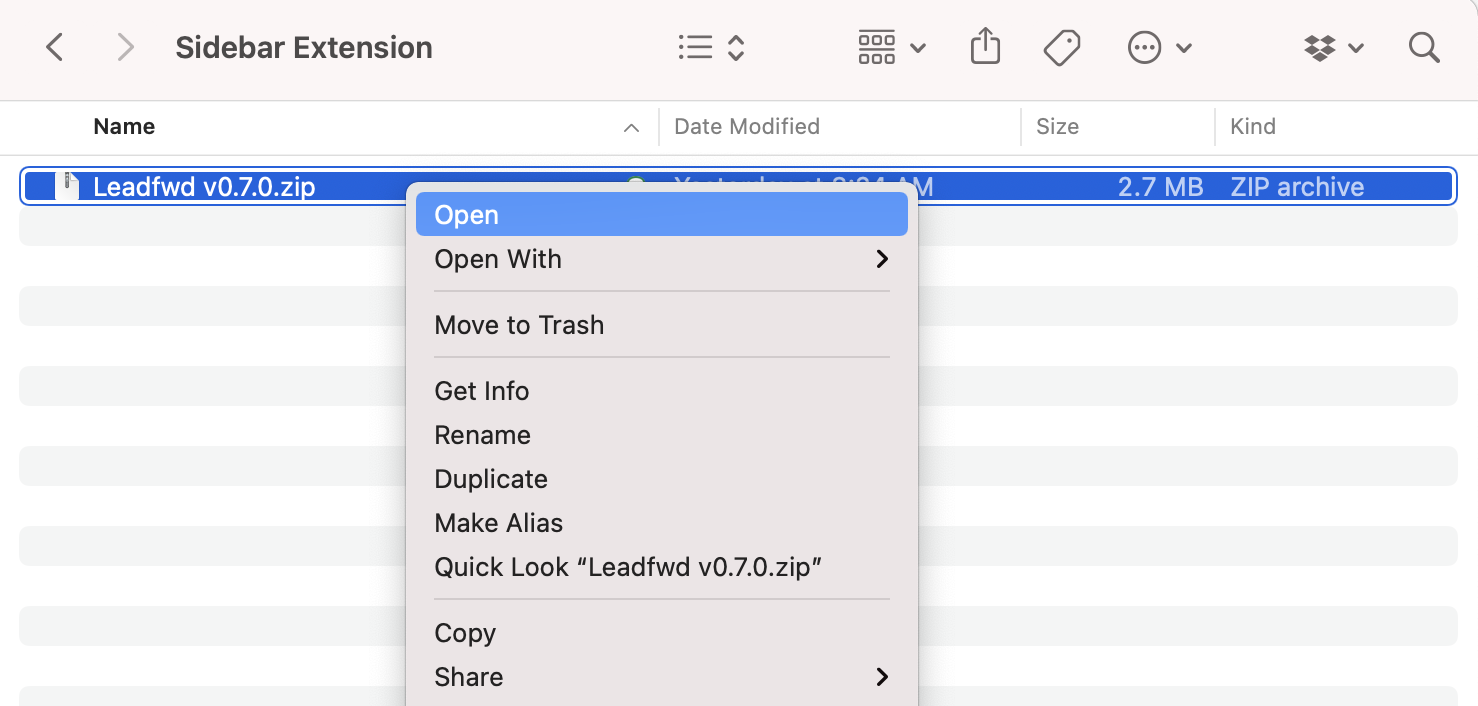The height and width of the screenshot is (706, 1478).
Task: Sort by the Date Modified column
Action: click(747, 127)
